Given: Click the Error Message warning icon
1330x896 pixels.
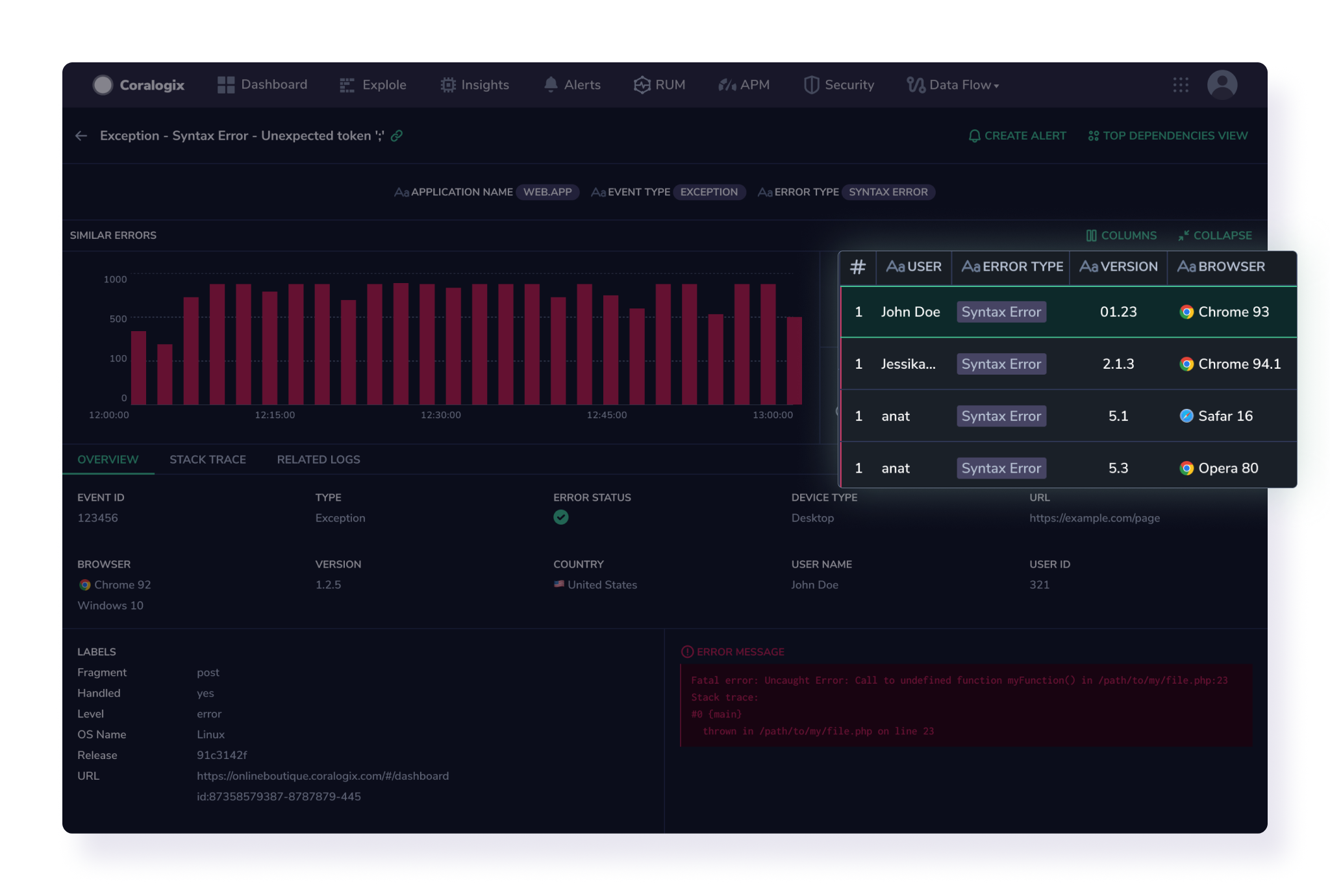Looking at the screenshot, I should 687,652.
